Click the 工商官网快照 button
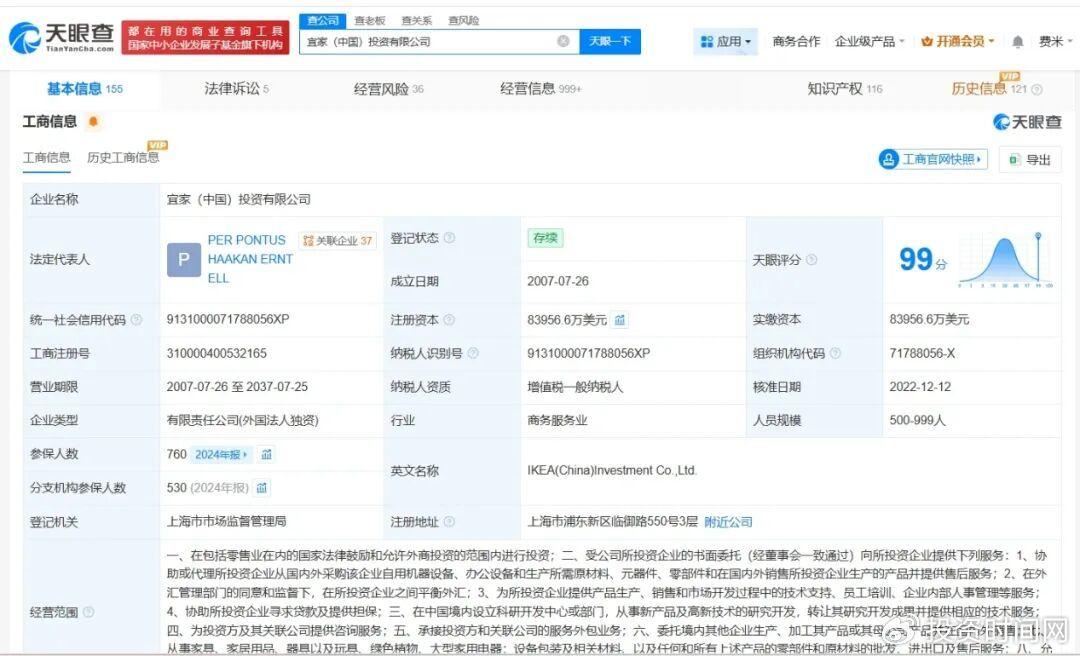The image size is (1080, 656). click(x=933, y=160)
